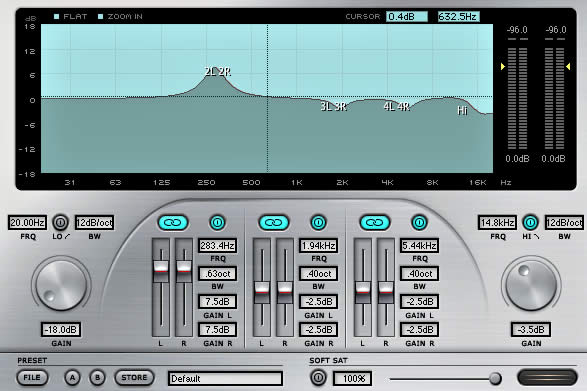Enable the ZOOM IN checkbox
This screenshot has width=587, height=391.
click(x=100, y=16)
